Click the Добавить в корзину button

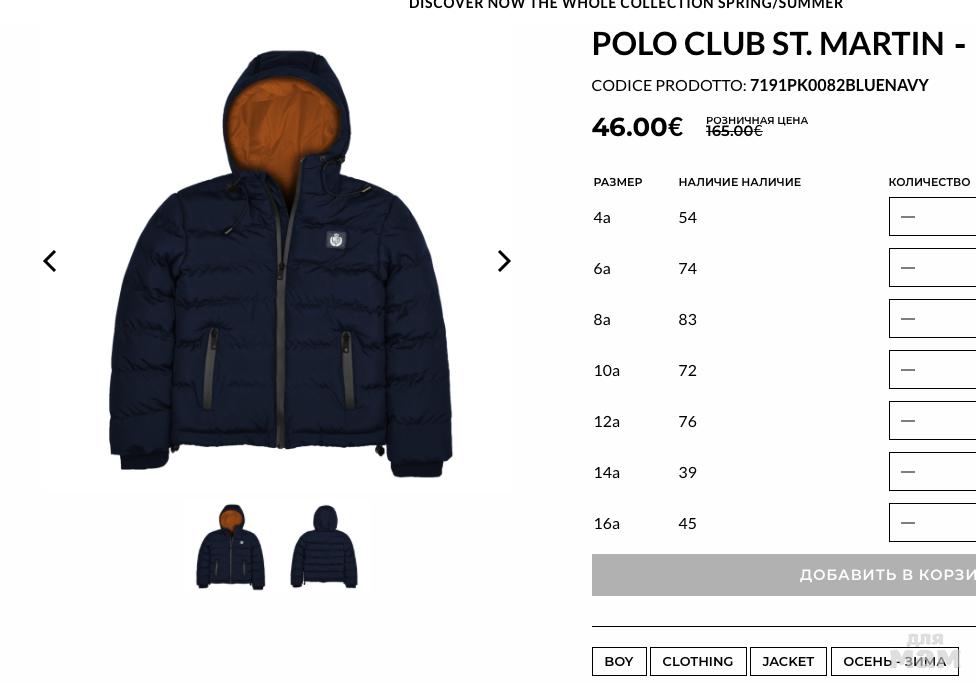pos(784,575)
